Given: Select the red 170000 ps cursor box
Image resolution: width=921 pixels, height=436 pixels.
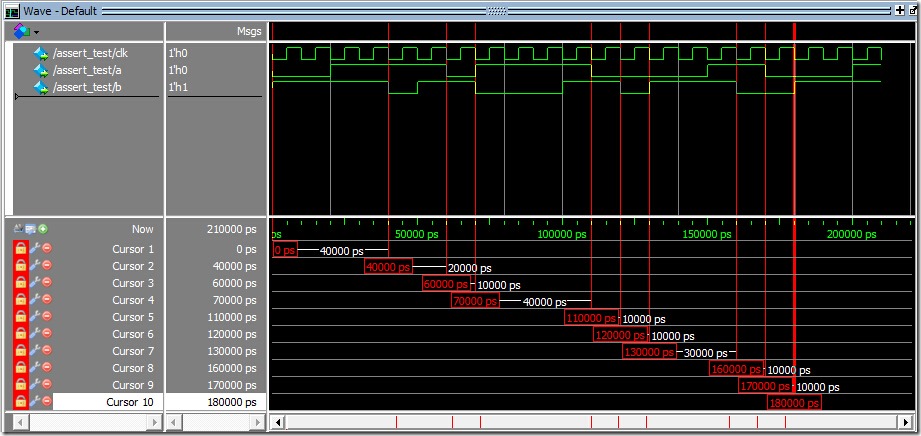Looking at the screenshot, I should click(765, 386).
